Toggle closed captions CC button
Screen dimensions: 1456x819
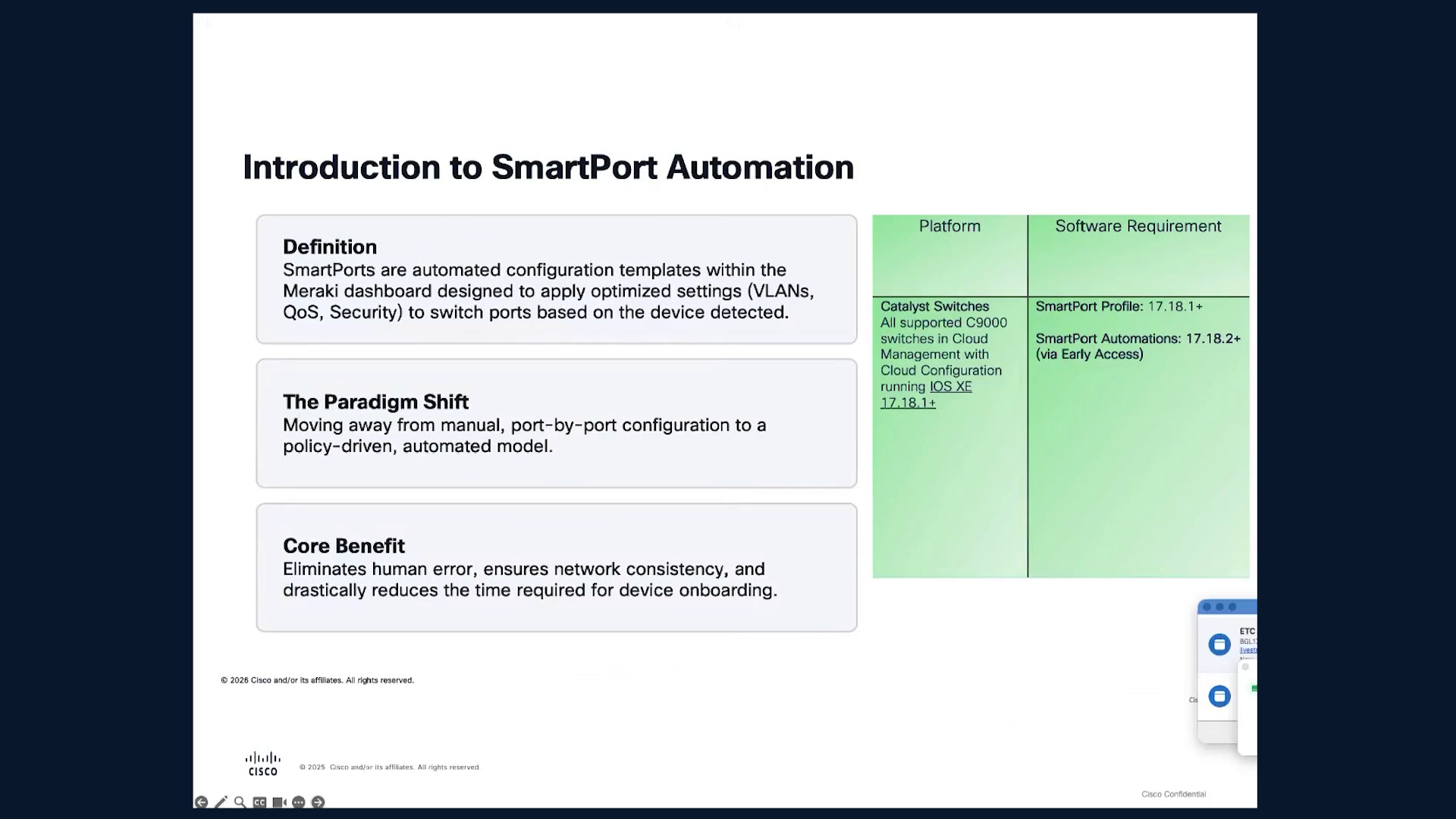coord(259,802)
